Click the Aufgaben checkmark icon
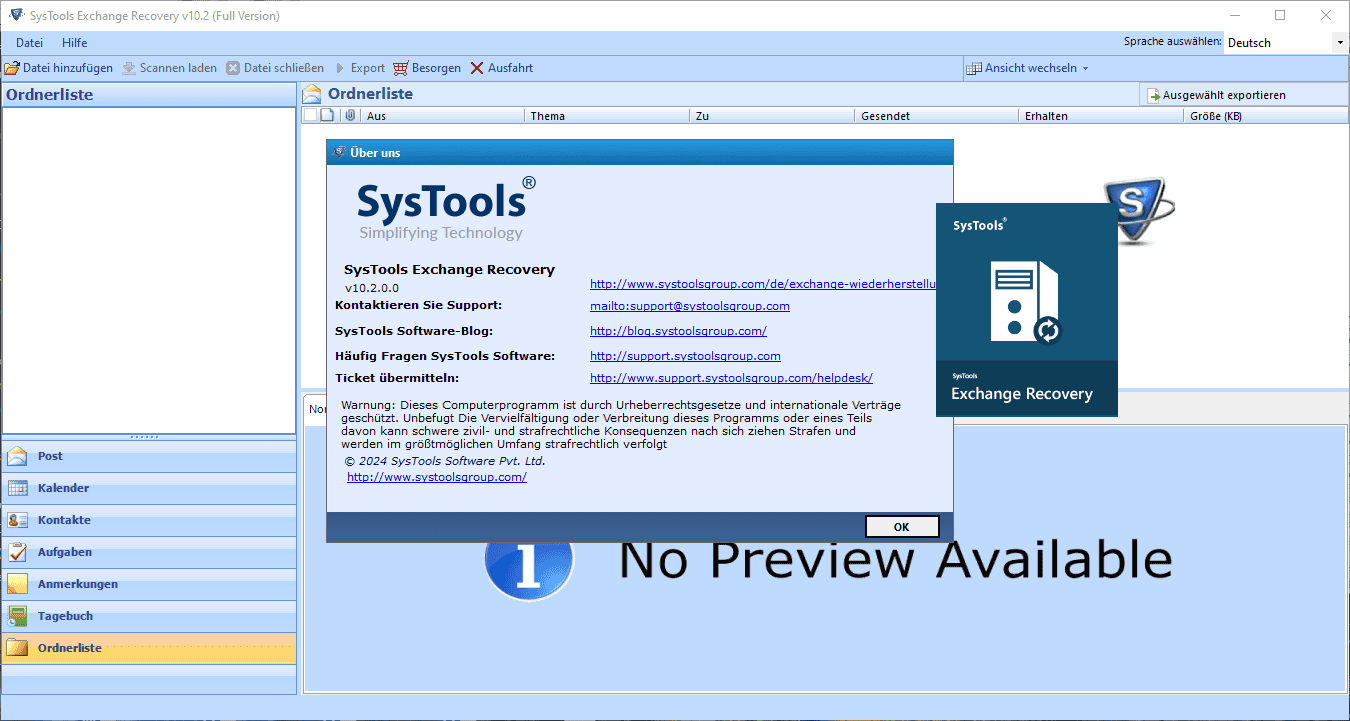This screenshot has height=721, width=1350. [17, 552]
